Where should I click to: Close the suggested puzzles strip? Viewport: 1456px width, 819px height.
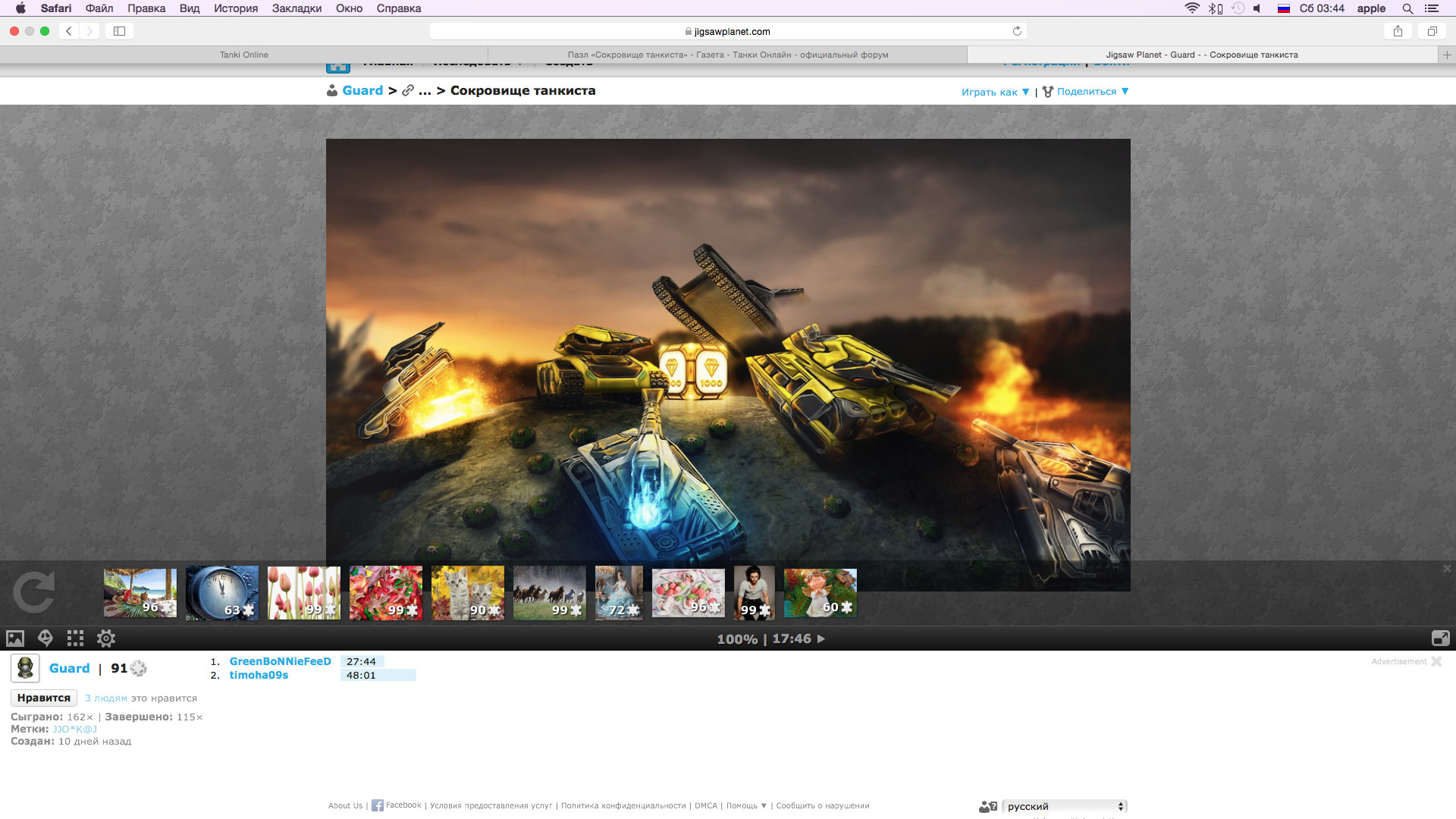tap(1447, 569)
